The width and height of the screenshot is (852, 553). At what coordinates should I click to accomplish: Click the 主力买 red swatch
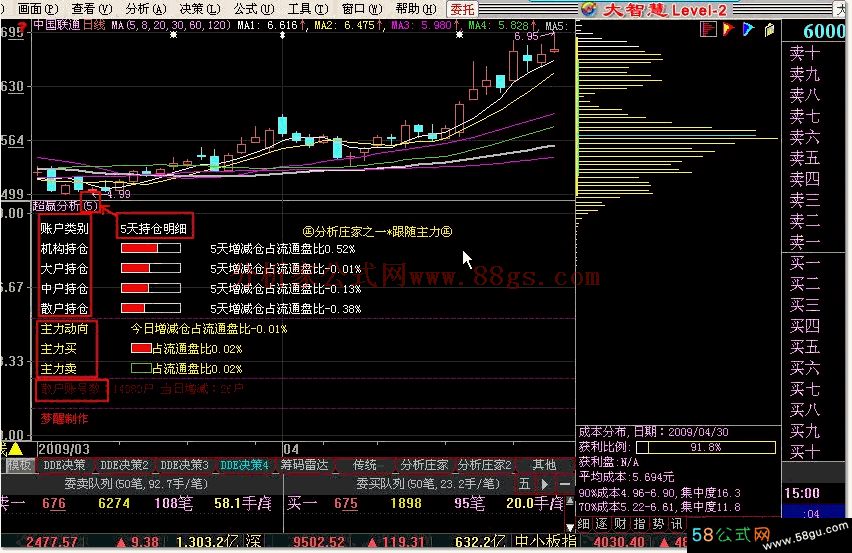(141, 348)
